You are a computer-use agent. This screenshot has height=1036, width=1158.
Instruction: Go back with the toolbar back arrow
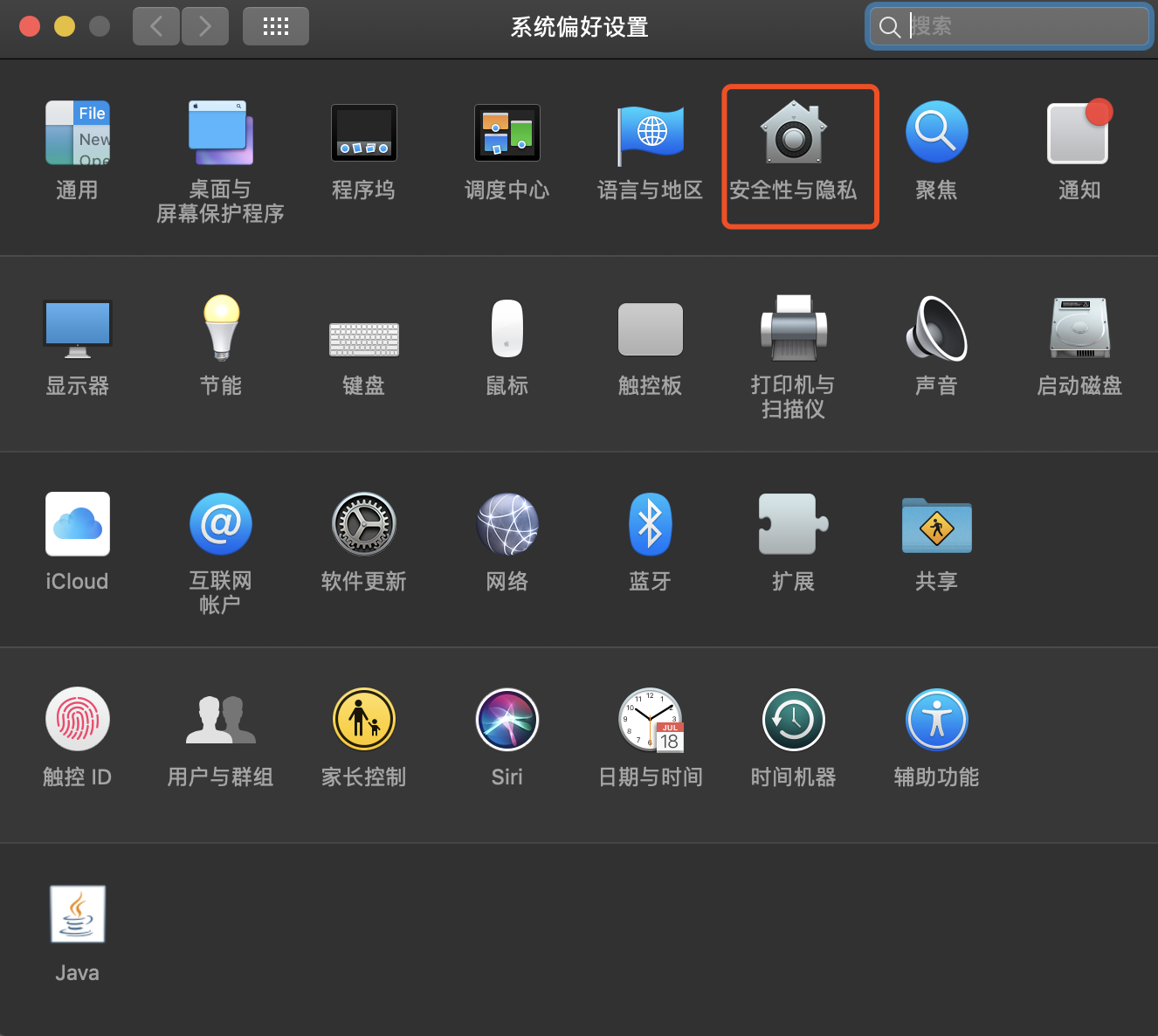coord(156,26)
